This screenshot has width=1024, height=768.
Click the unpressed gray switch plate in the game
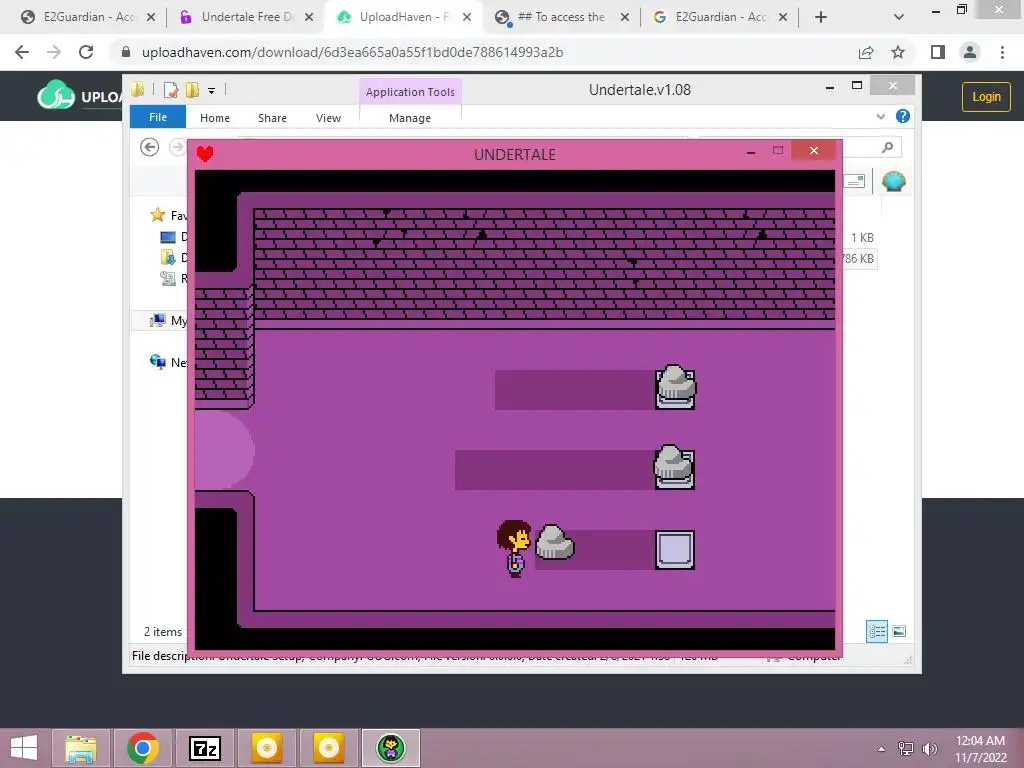pyautogui.click(x=675, y=550)
